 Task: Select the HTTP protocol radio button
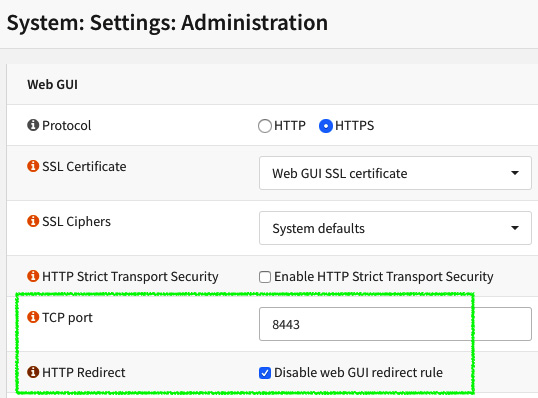[265, 126]
